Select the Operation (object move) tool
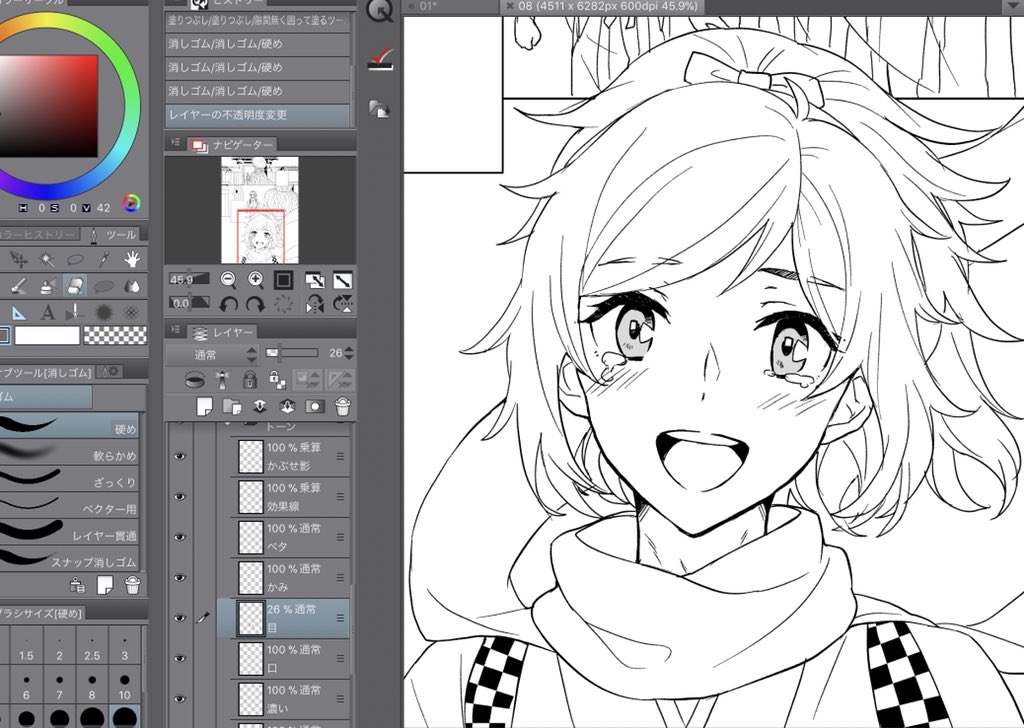The image size is (1024, 728). (x=18, y=260)
